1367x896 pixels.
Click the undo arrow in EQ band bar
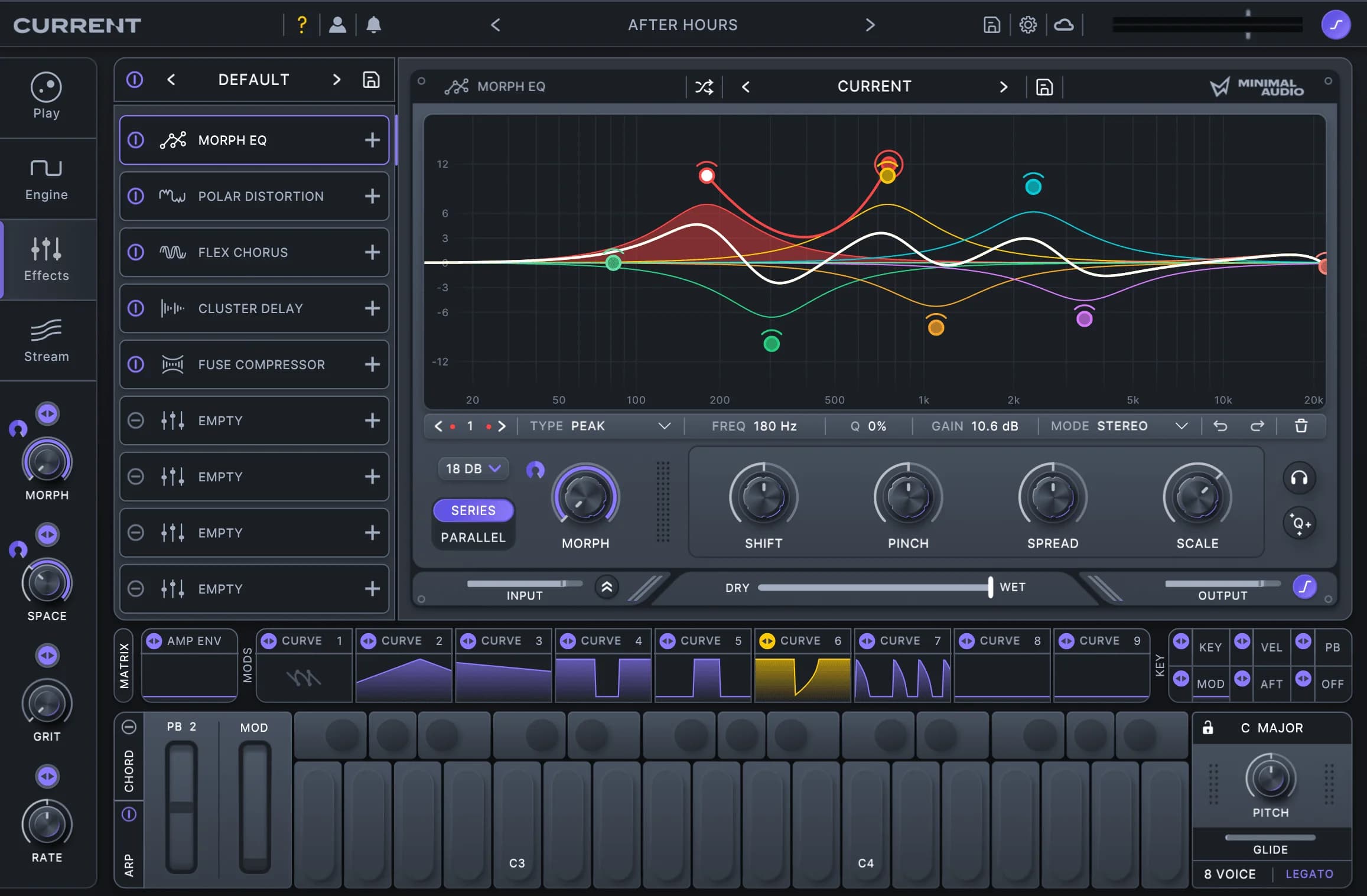click(1220, 426)
